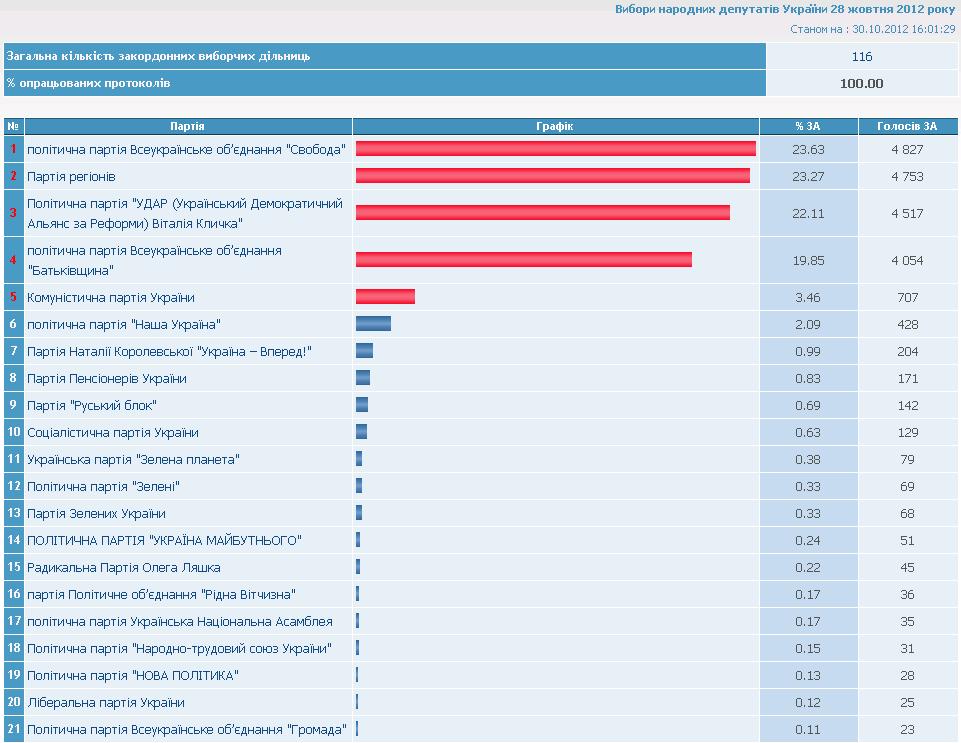Click the red bar for Батьківщина party
The image size is (961, 743).
(x=523, y=260)
